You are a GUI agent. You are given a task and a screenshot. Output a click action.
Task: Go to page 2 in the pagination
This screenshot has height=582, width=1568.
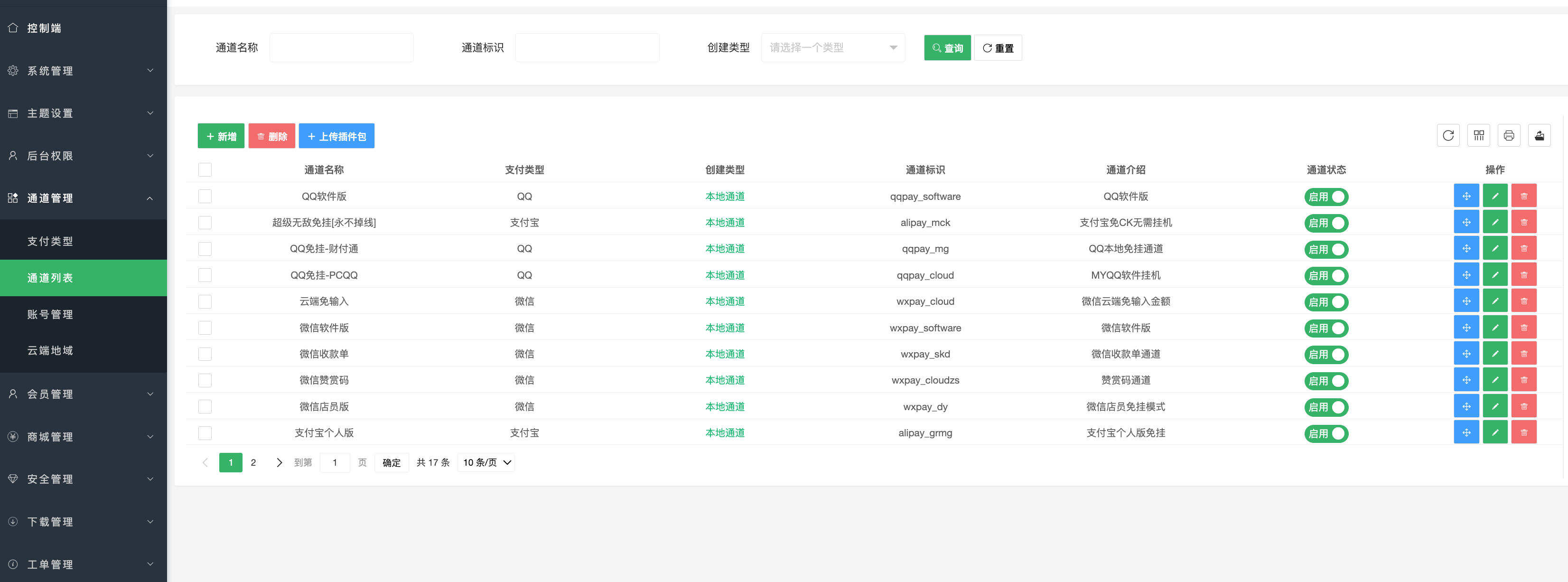pos(254,462)
